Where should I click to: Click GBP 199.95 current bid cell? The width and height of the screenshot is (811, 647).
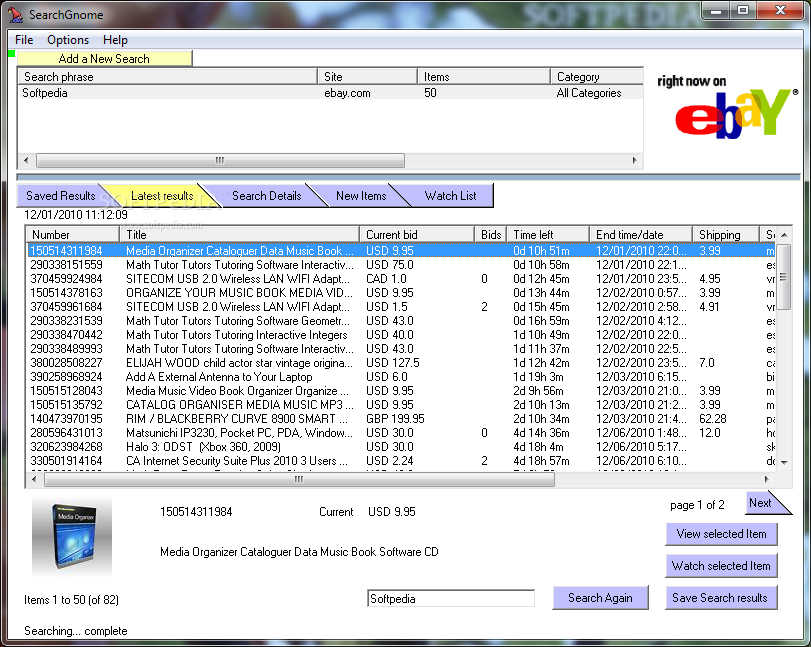pos(395,418)
